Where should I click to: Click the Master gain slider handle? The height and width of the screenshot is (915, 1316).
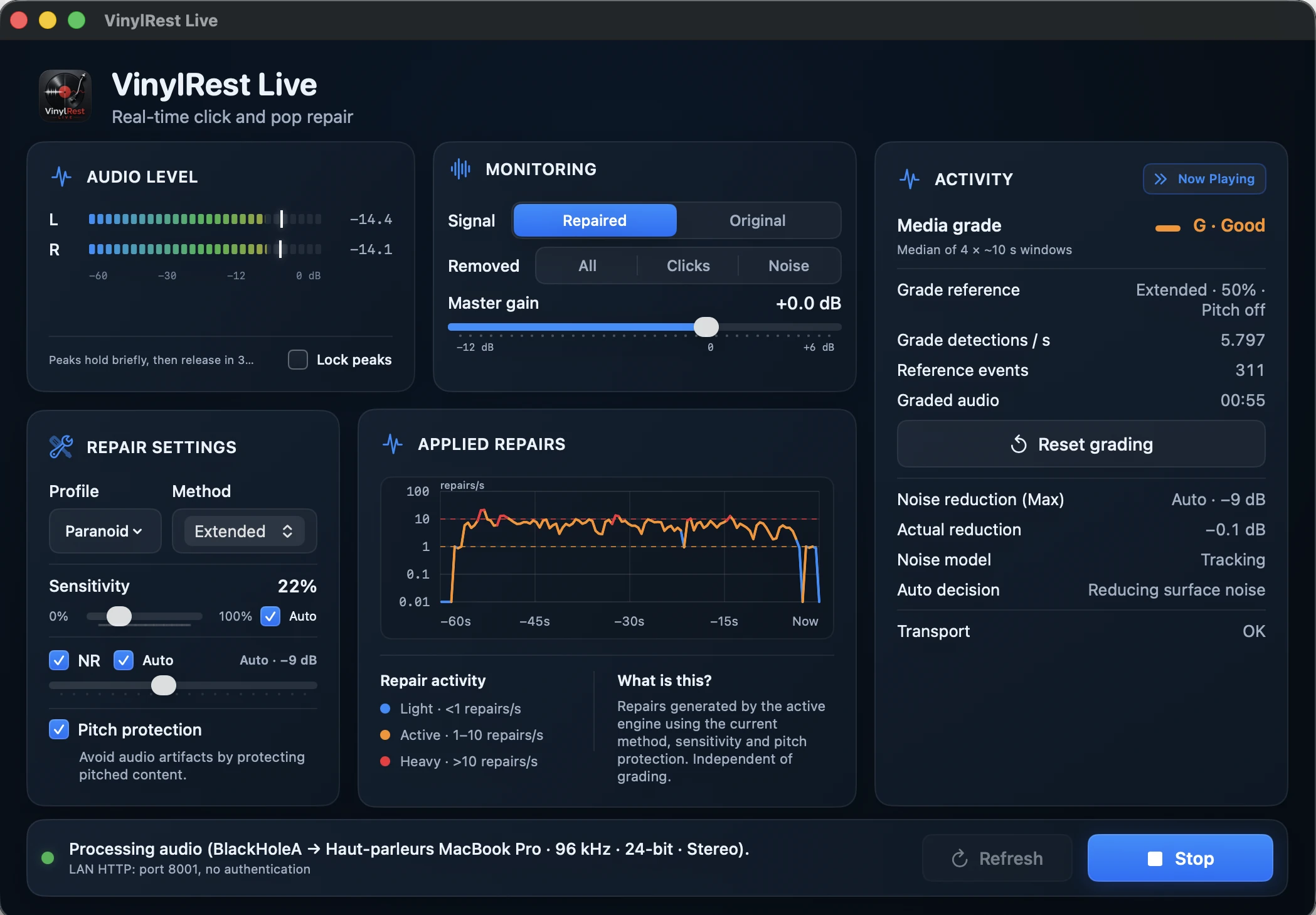[706, 327]
